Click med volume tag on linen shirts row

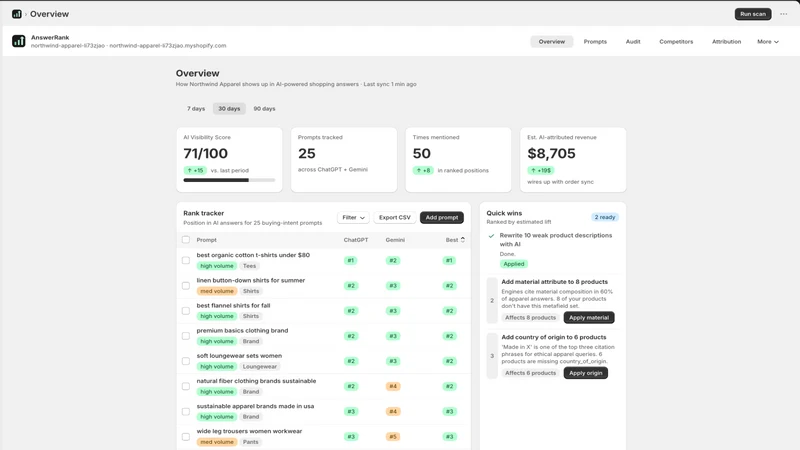(x=217, y=291)
